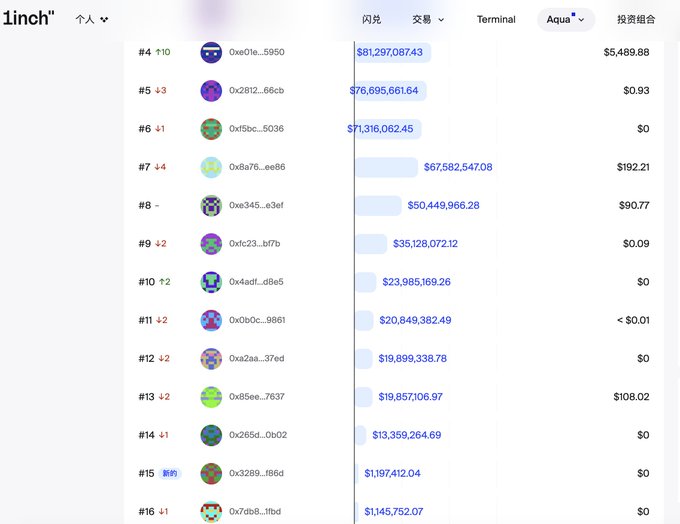Click the 1inch logo
This screenshot has width=680, height=524.
pyautogui.click(x=29, y=18)
